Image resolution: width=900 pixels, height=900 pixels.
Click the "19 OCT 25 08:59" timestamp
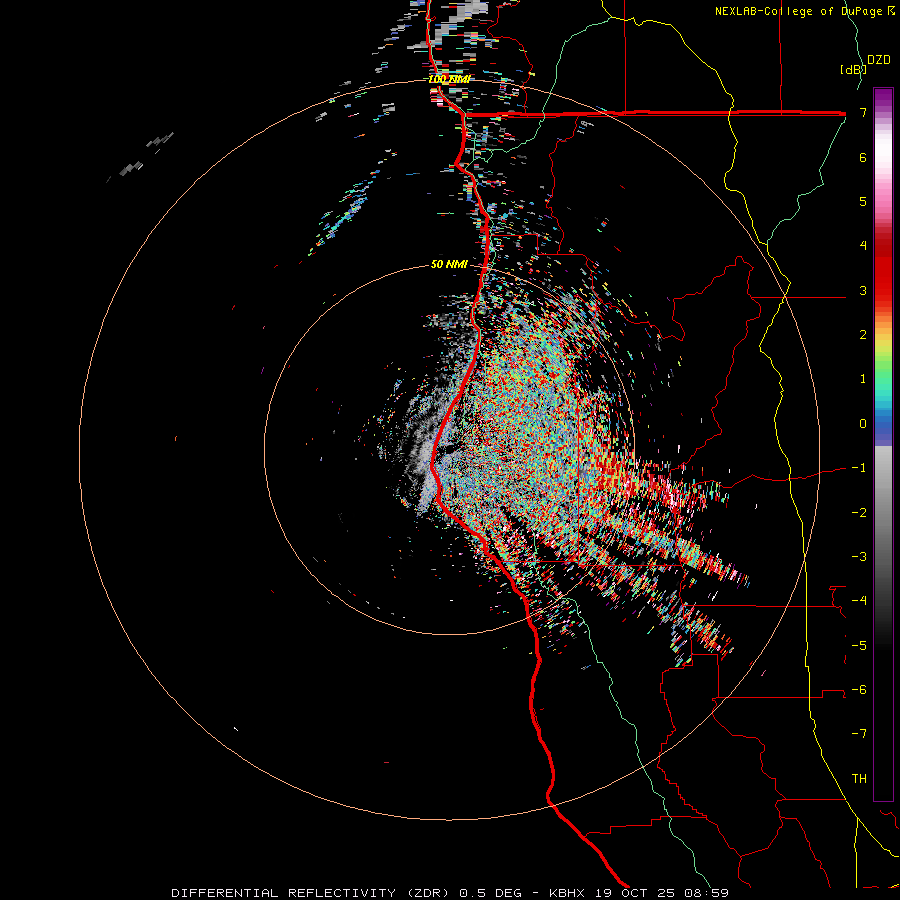tap(660, 893)
